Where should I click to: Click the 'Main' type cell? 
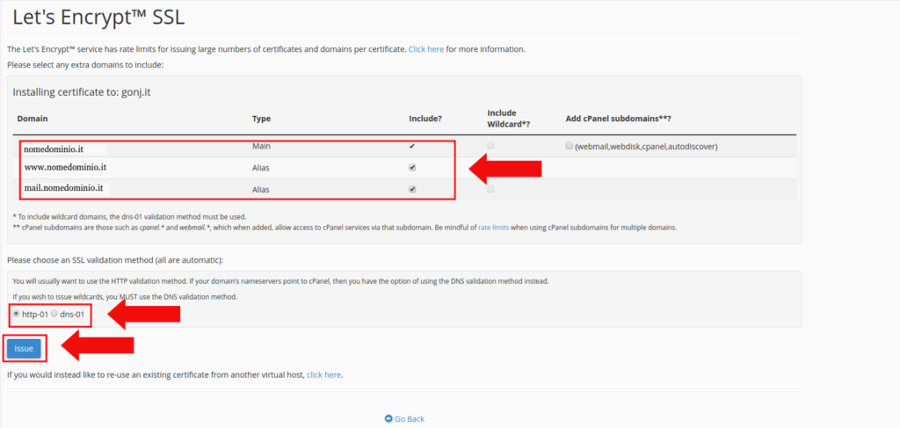[261, 146]
